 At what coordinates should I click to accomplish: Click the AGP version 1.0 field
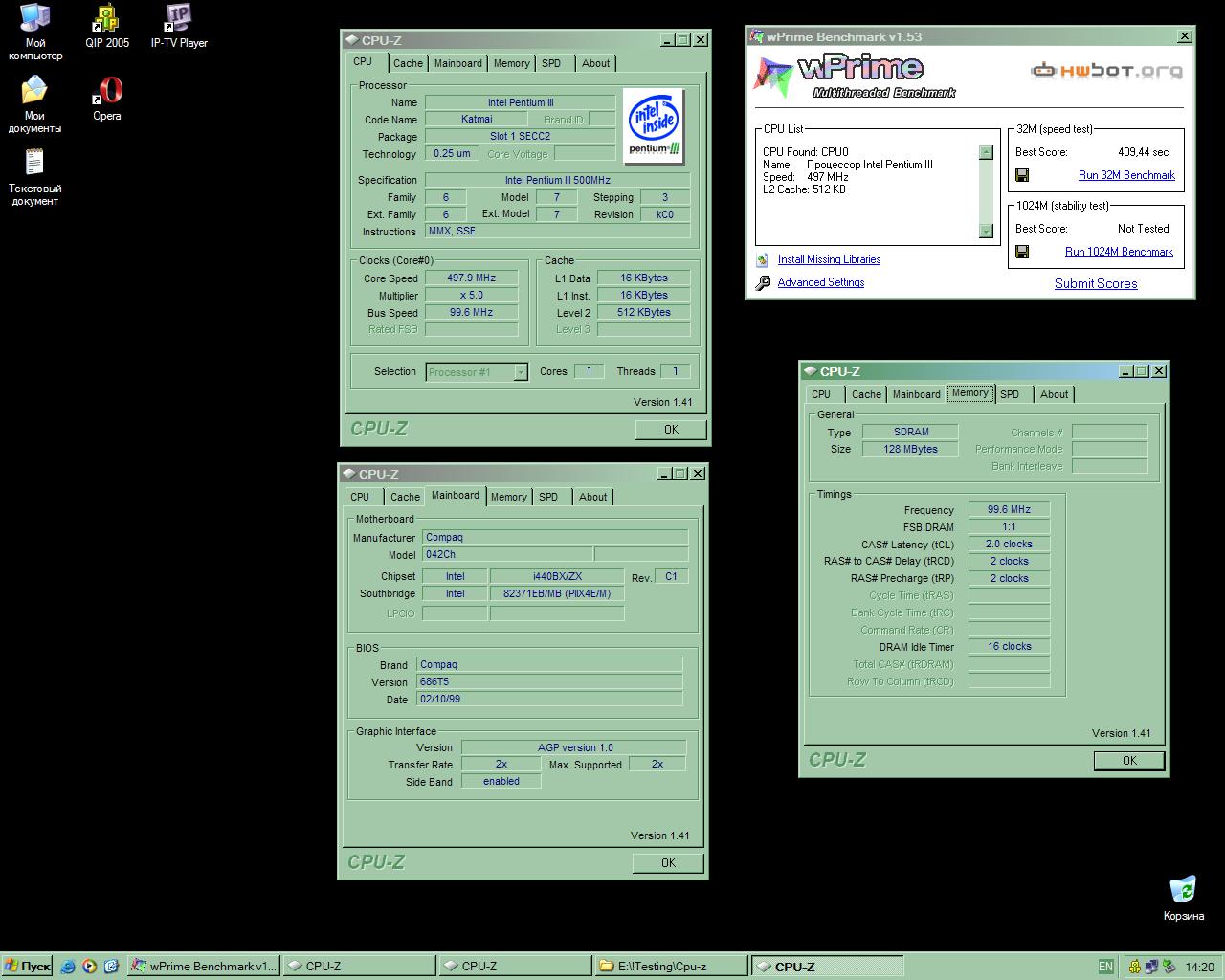[574, 747]
